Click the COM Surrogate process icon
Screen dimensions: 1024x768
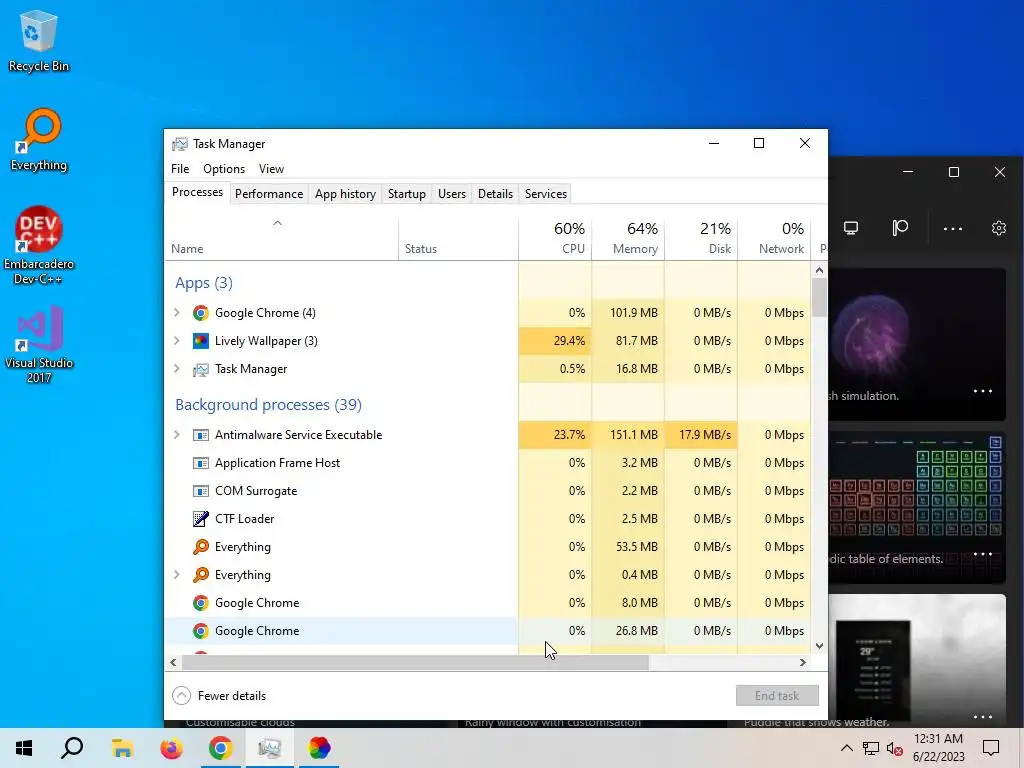(200, 491)
